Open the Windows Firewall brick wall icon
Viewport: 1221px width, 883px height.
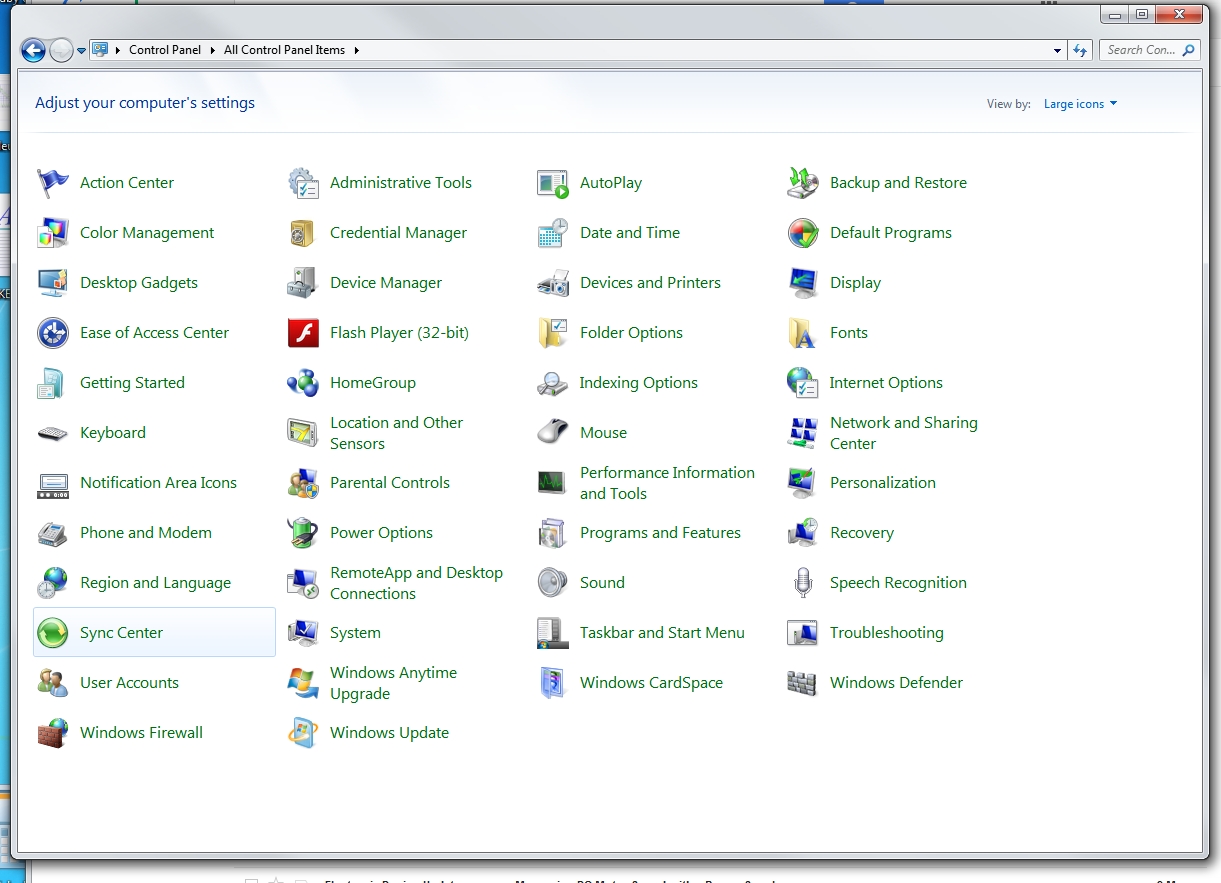(52, 733)
